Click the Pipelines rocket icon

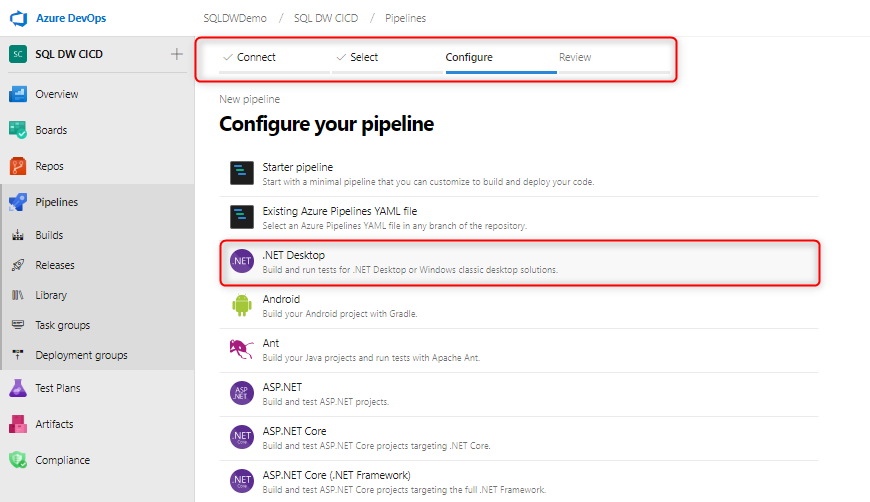click(x=18, y=202)
